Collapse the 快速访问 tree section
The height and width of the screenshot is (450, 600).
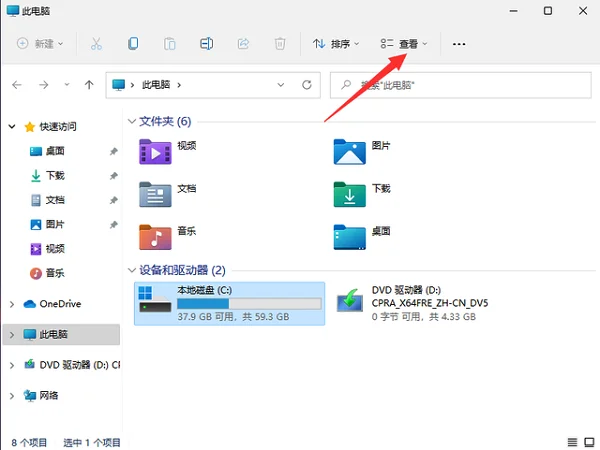coord(12,127)
